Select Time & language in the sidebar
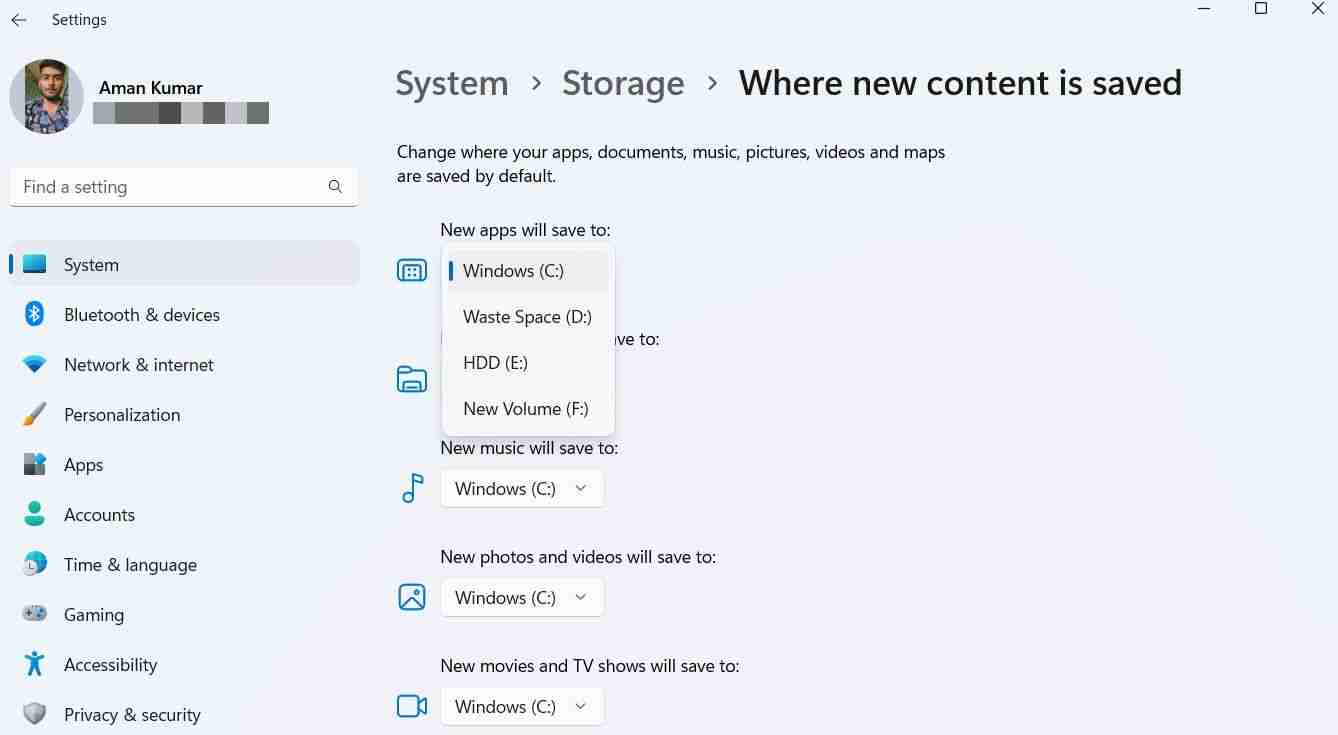Screen dimensions: 1338x735 [130, 564]
